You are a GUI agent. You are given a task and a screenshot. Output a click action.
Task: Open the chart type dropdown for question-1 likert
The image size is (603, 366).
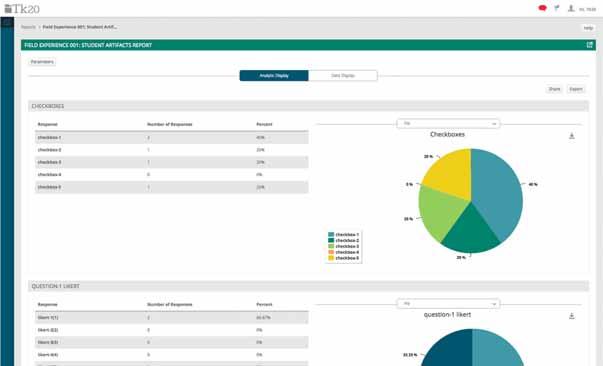[448, 304]
